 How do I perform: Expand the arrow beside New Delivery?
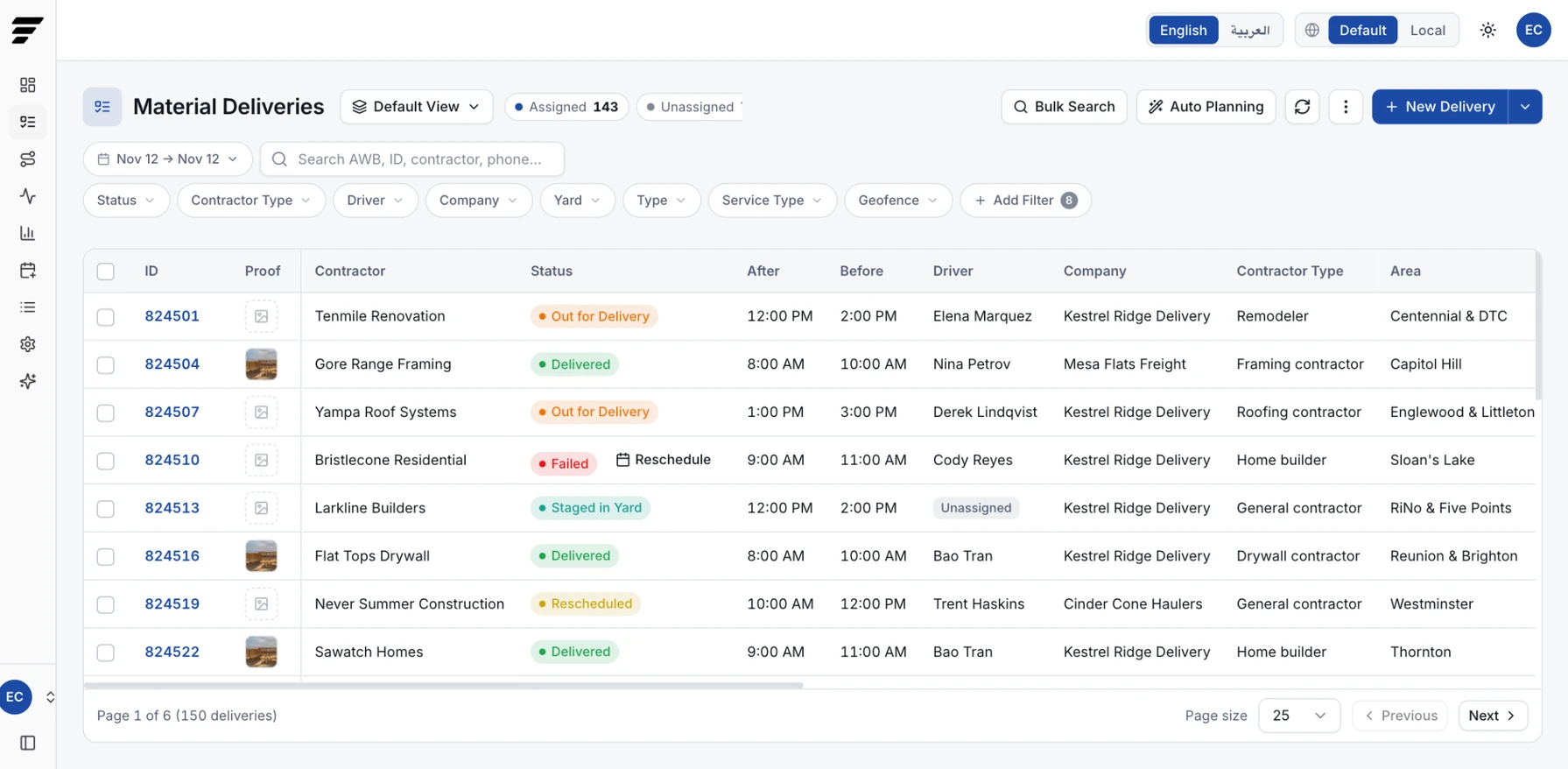tap(1525, 107)
